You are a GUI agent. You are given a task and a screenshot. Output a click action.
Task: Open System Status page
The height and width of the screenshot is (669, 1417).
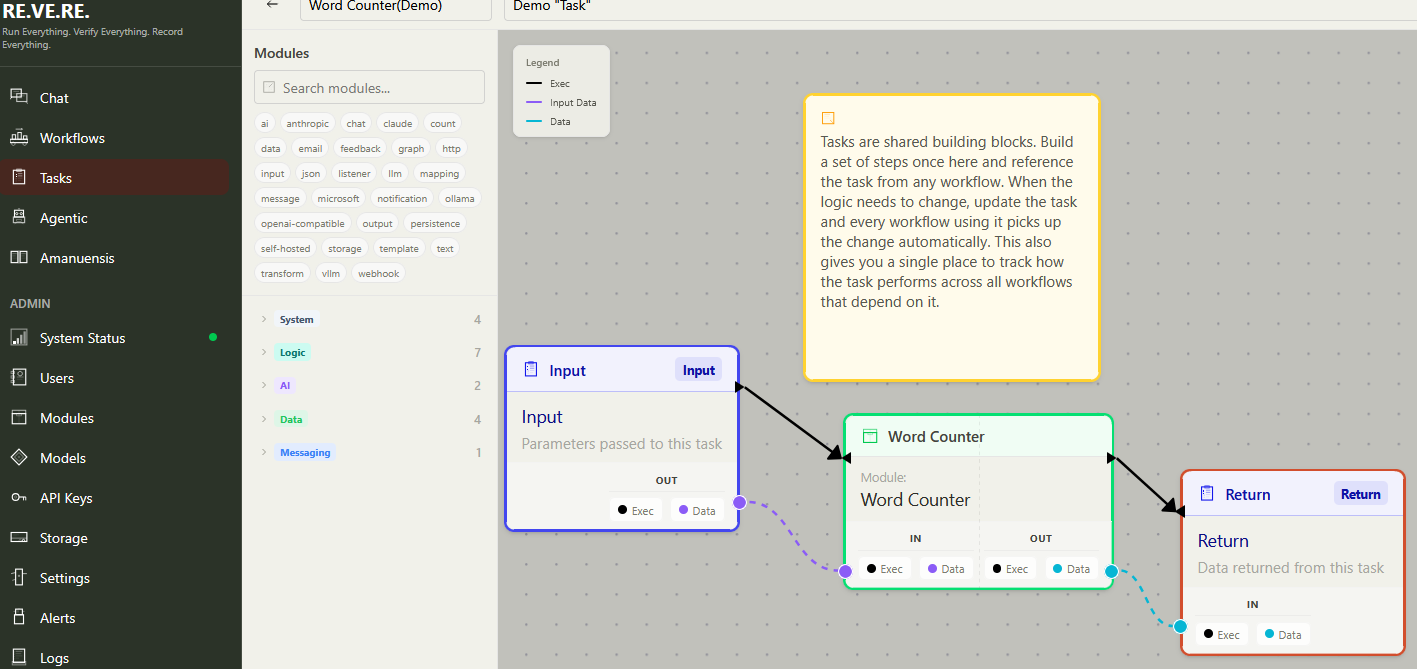point(115,338)
